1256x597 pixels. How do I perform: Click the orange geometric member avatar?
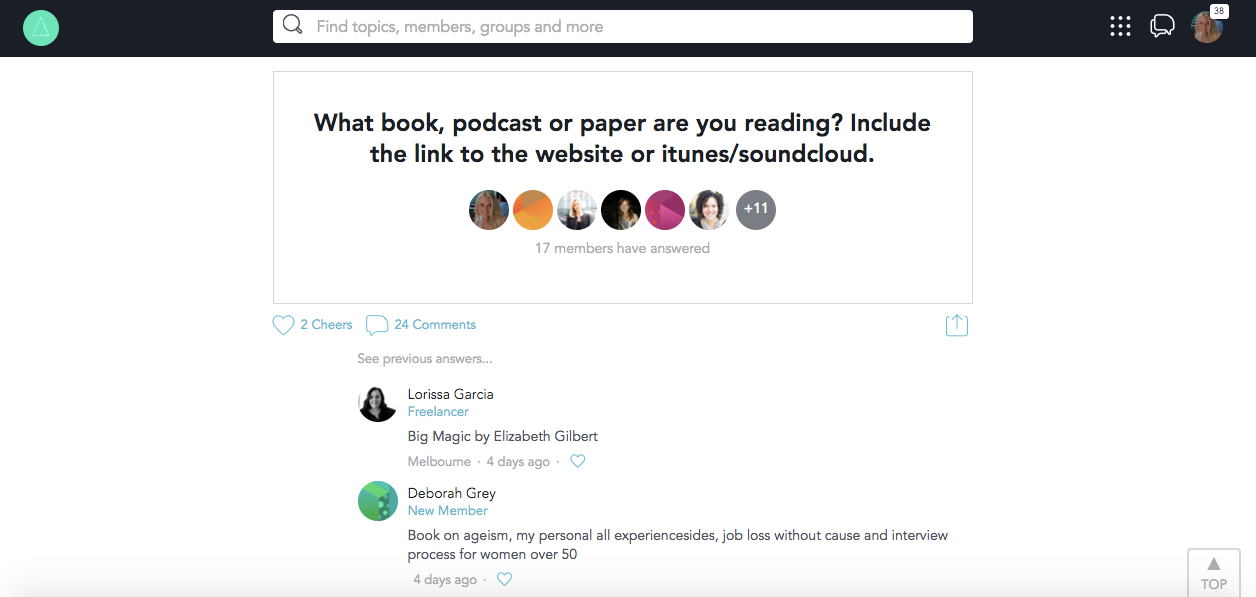[x=533, y=210]
